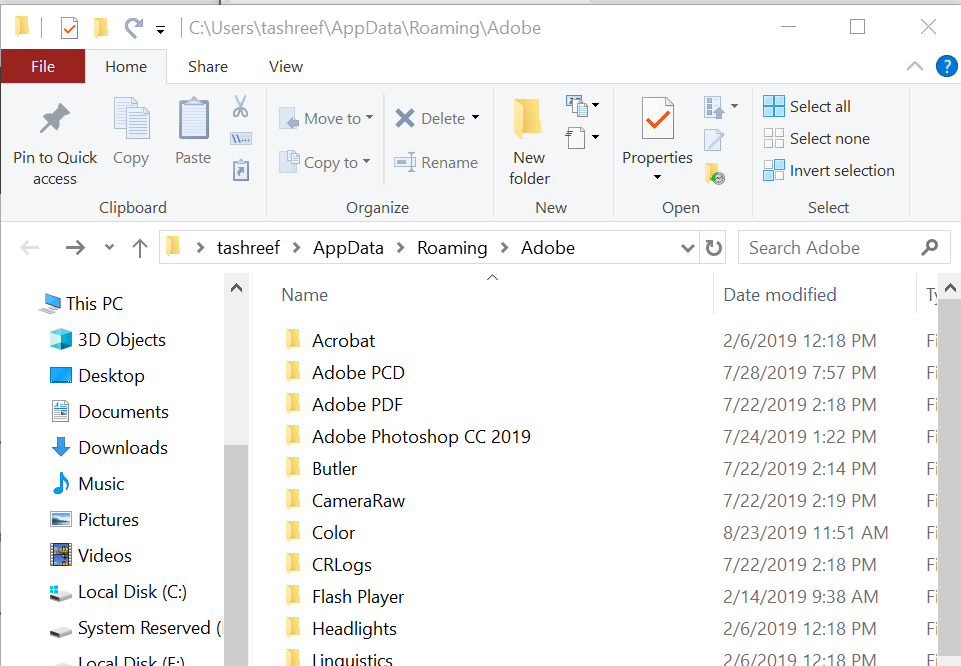Select the Butler folder icon
Image resolution: width=961 pixels, height=666 pixels.
click(293, 467)
